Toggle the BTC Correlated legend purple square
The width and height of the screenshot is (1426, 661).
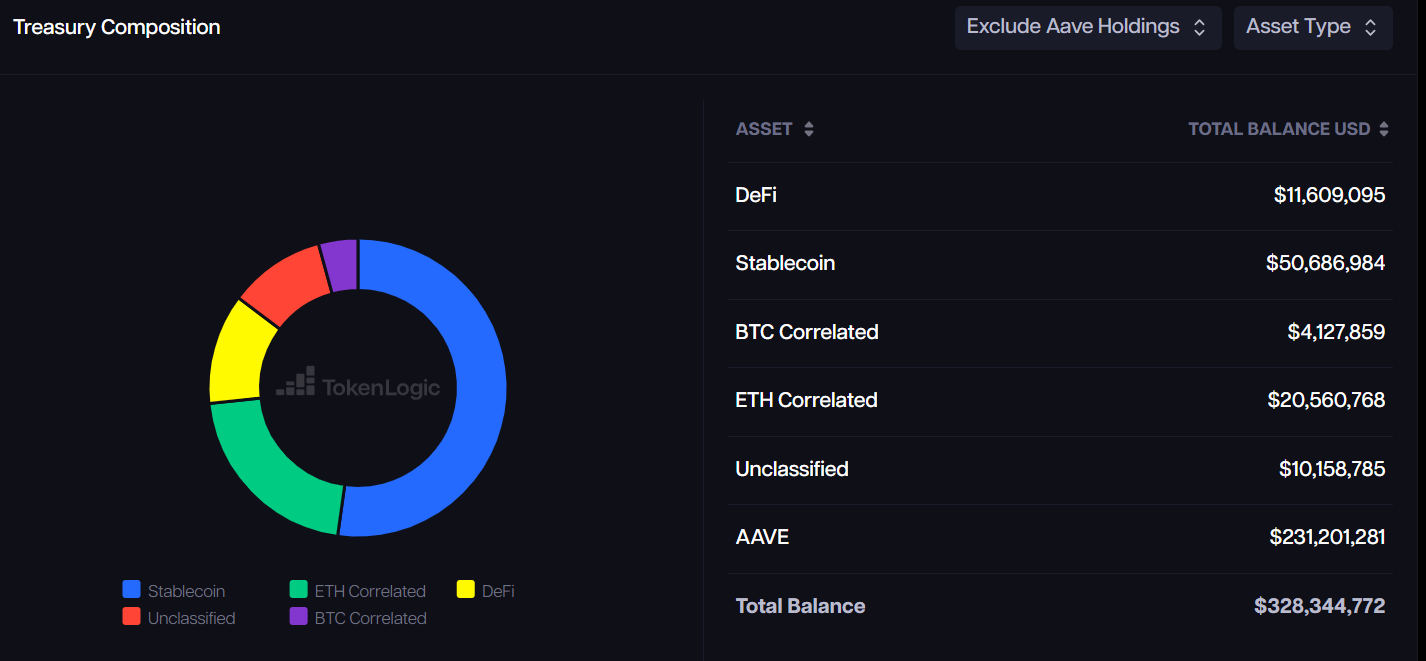click(298, 617)
